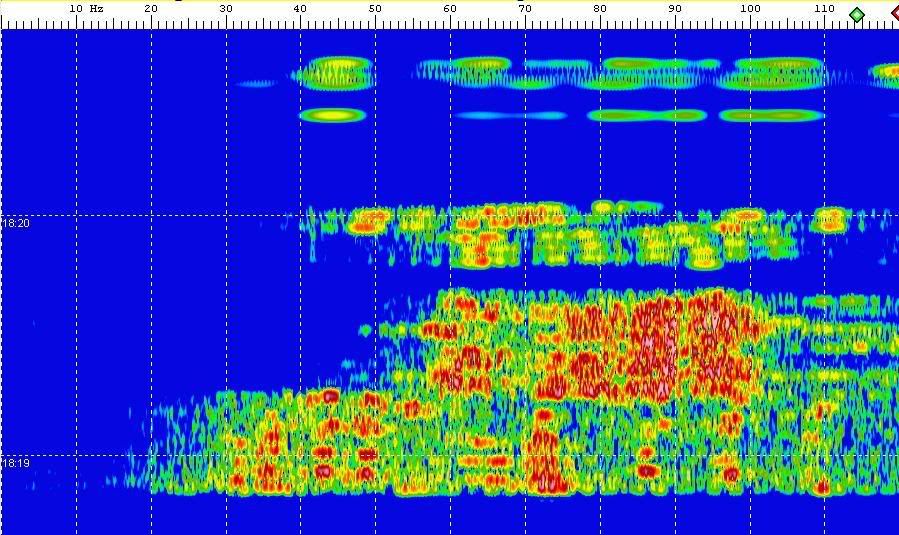Click the 18:20 time label
The image size is (899, 535).
tap(16, 223)
